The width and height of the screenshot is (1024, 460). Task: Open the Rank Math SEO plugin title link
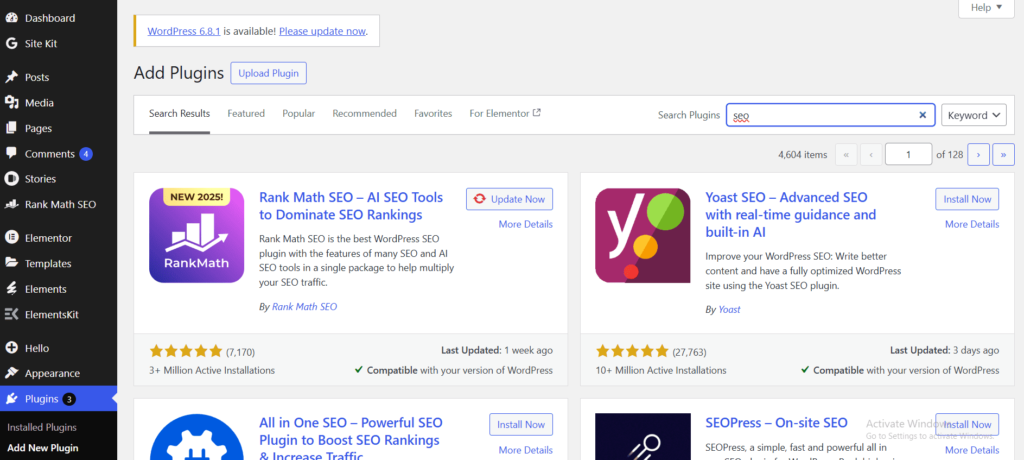[x=351, y=206]
